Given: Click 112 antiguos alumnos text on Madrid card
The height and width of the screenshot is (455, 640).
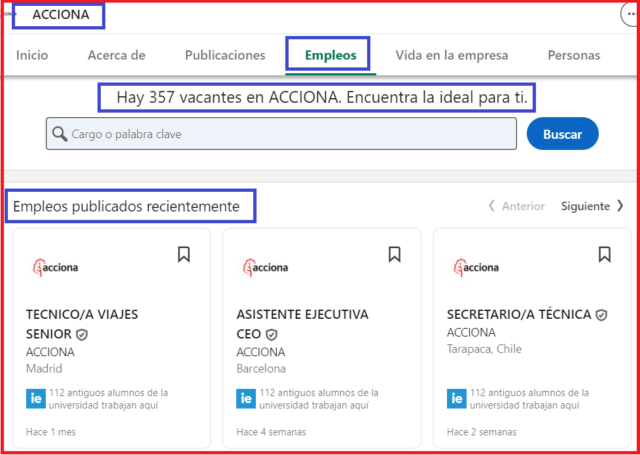Looking at the screenshot, I should pos(109,399).
